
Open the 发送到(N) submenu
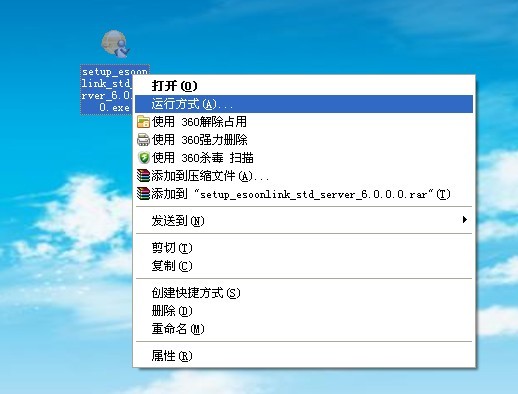pos(304,220)
